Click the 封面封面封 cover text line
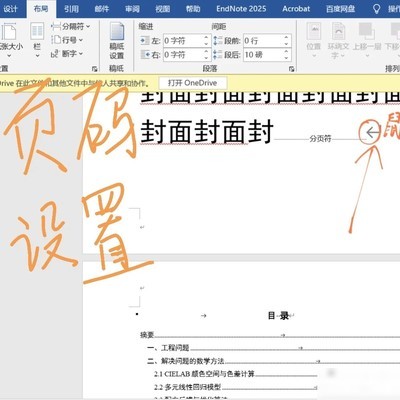Image resolution: width=400 pixels, height=400 pixels. tap(207, 132)
